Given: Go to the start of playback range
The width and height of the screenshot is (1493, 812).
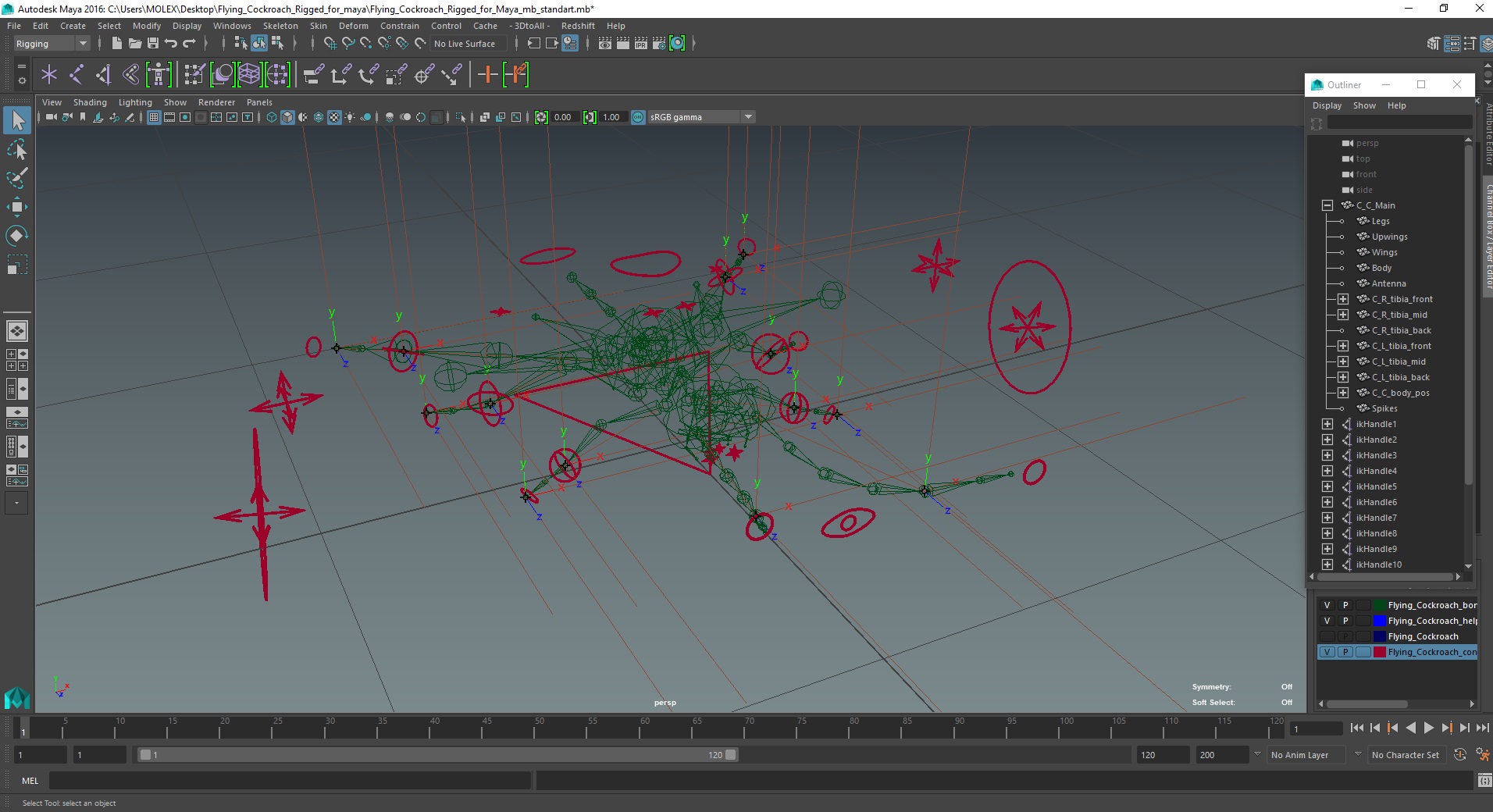Looking at the screenshot, I should click(x=1357, y=728).
